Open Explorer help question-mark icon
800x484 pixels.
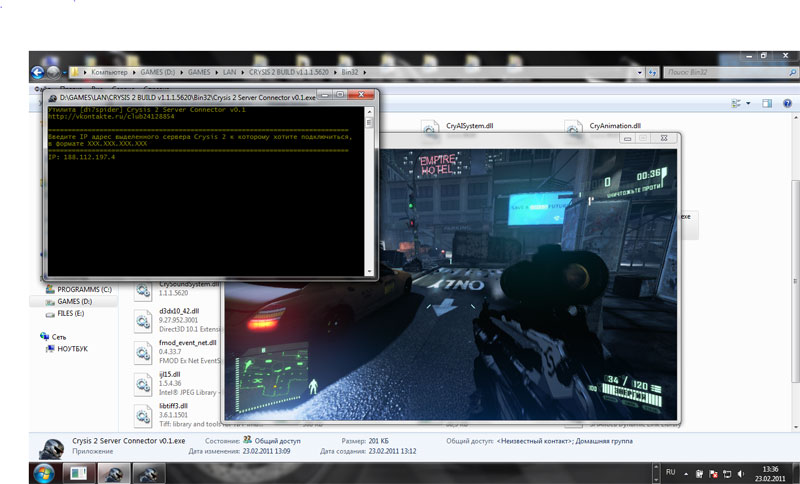point(787,104)
